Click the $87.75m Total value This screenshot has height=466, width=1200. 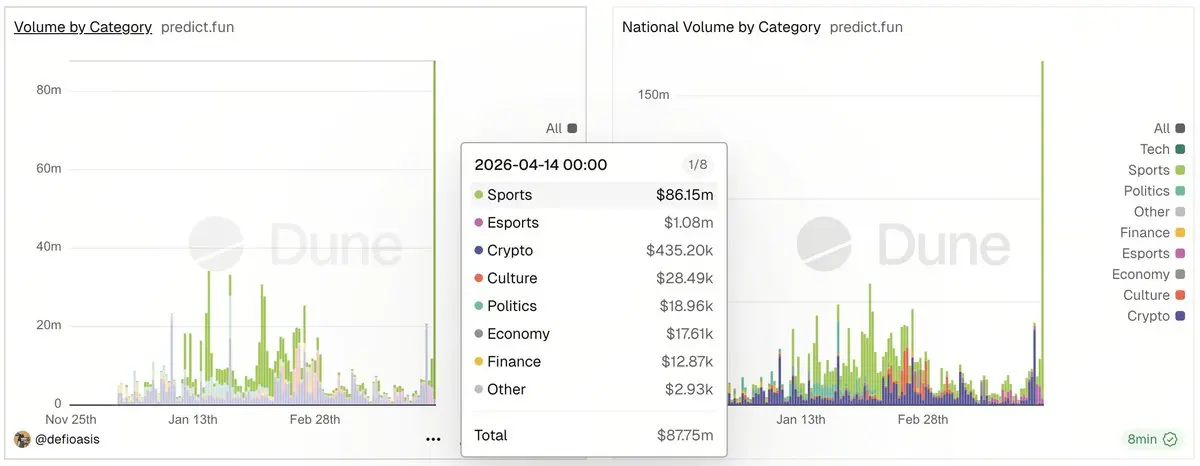685,435
